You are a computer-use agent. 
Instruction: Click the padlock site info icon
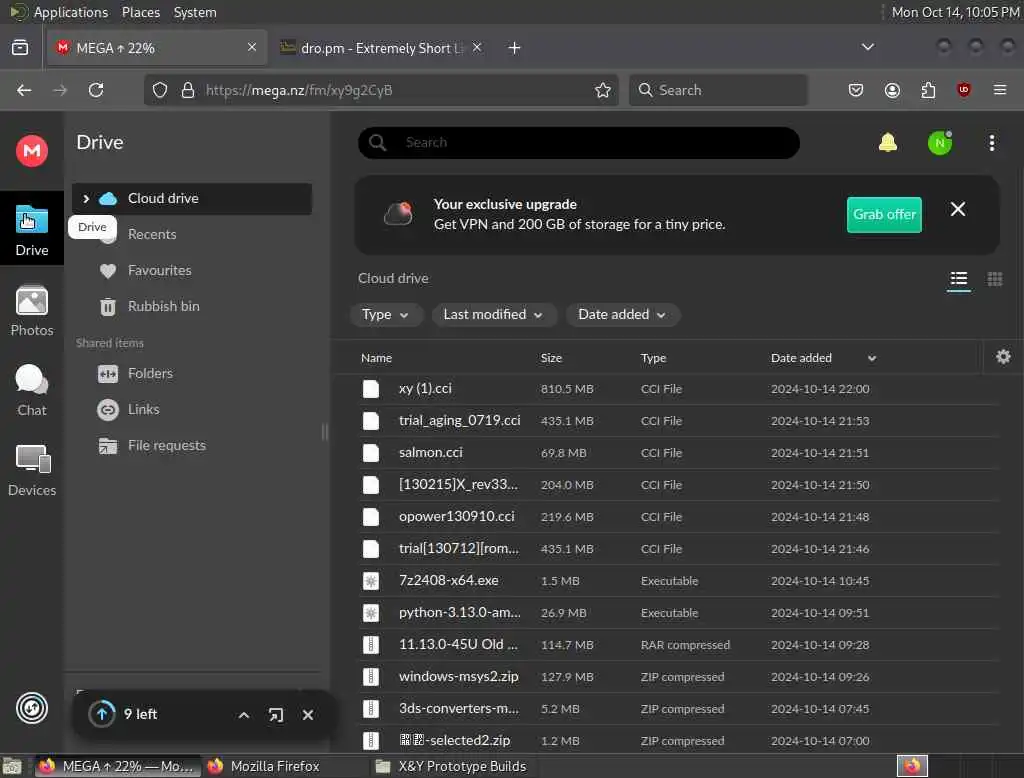[187, 90]
